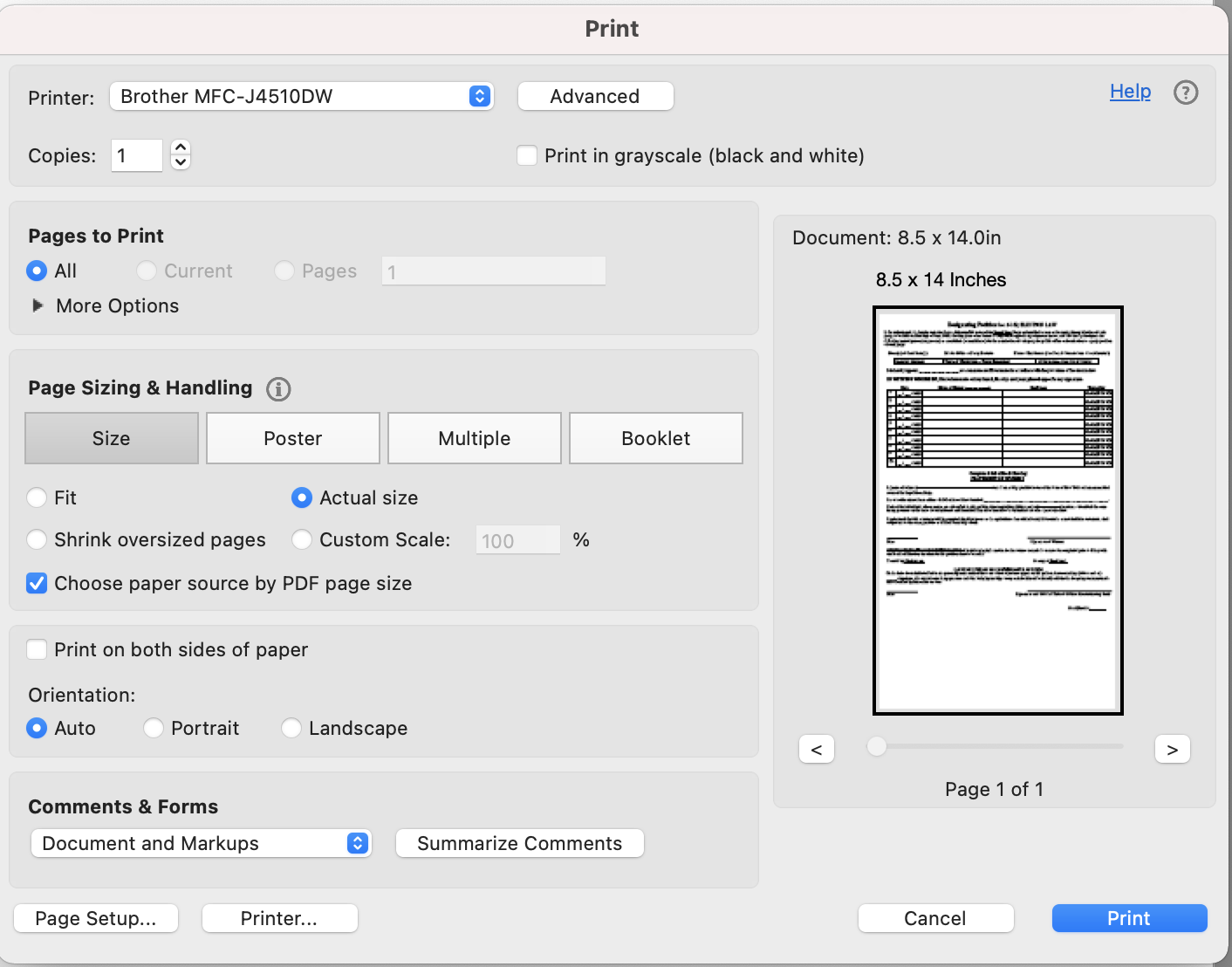Decrement copies using the down stepper arrow
This screenshot has width=1232, height=967.
tap(180, 162)
